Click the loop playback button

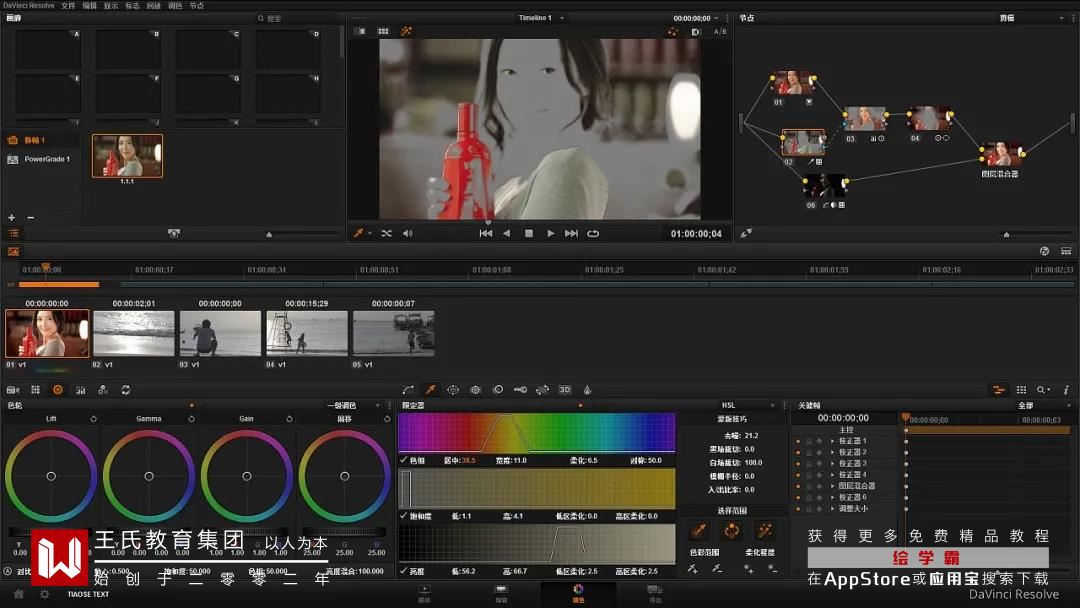[593, 233]
